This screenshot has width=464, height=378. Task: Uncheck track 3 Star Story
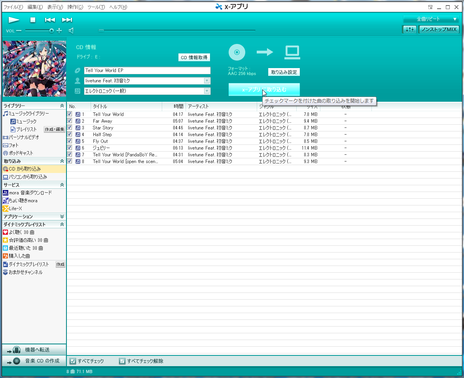point(70,127)
